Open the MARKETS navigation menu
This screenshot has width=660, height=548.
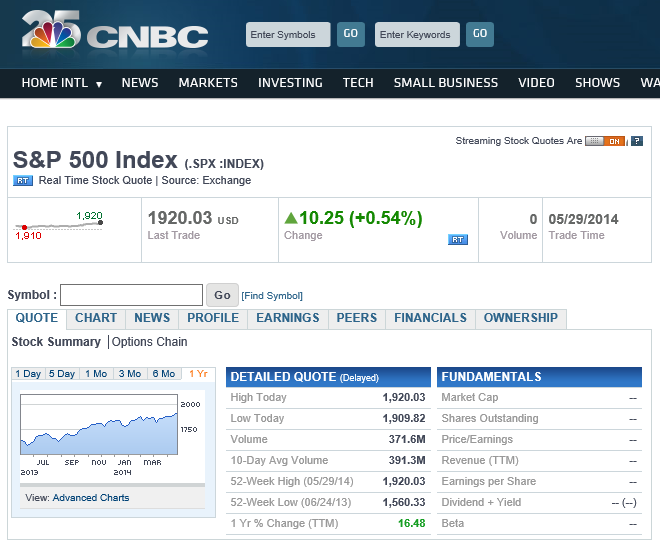[x=208, y=82]
